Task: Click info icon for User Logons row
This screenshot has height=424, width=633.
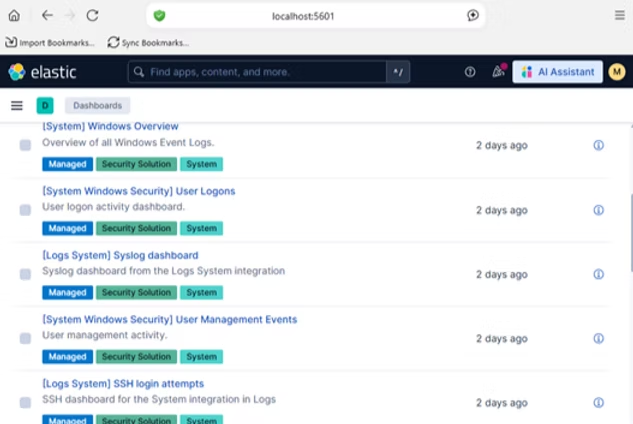Action: 598,210
